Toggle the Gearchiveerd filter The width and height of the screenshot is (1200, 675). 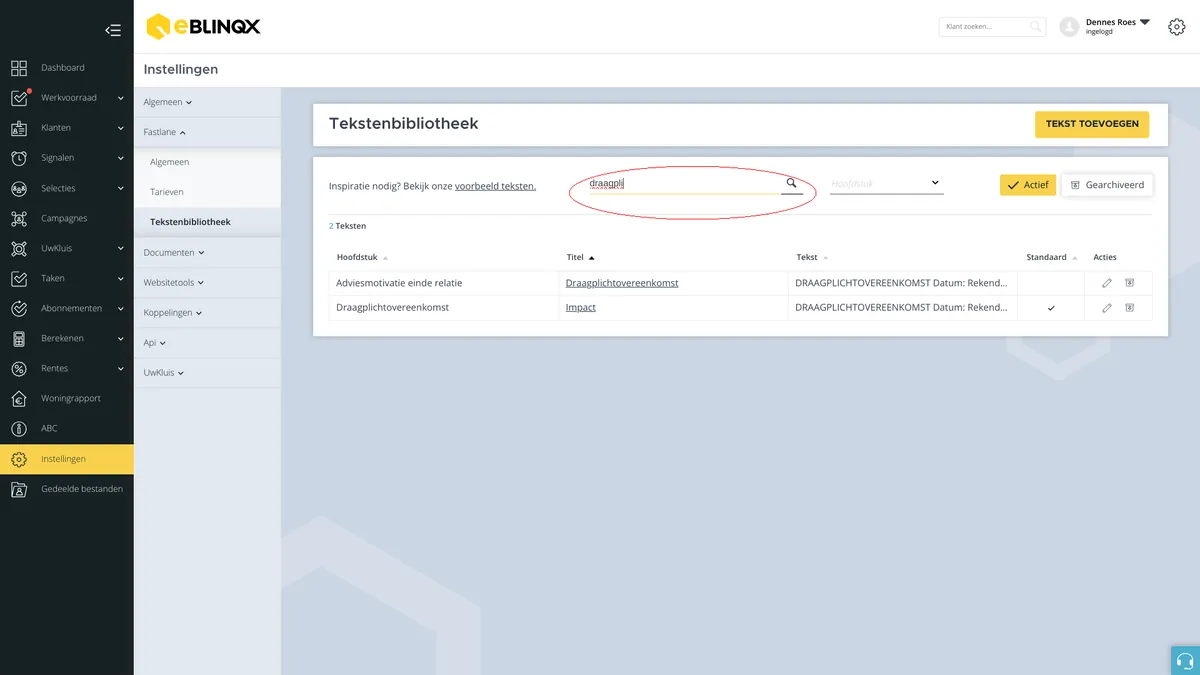click(x=1107, y=185)
